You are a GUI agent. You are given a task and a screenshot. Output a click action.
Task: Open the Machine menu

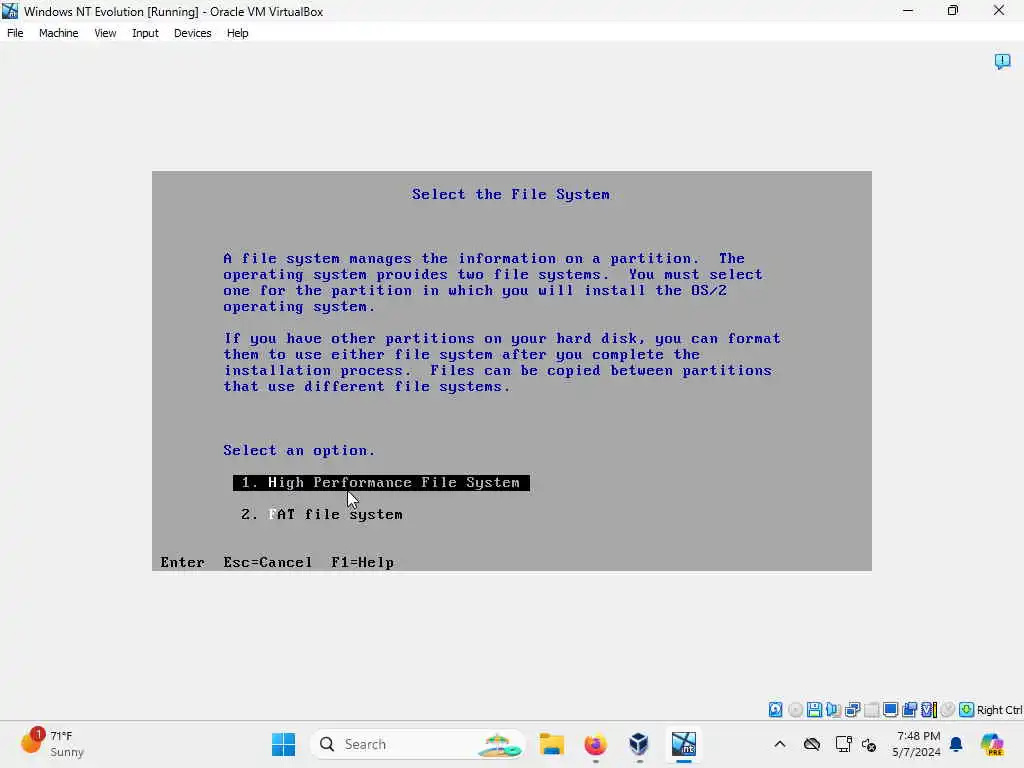pos(58,33)
